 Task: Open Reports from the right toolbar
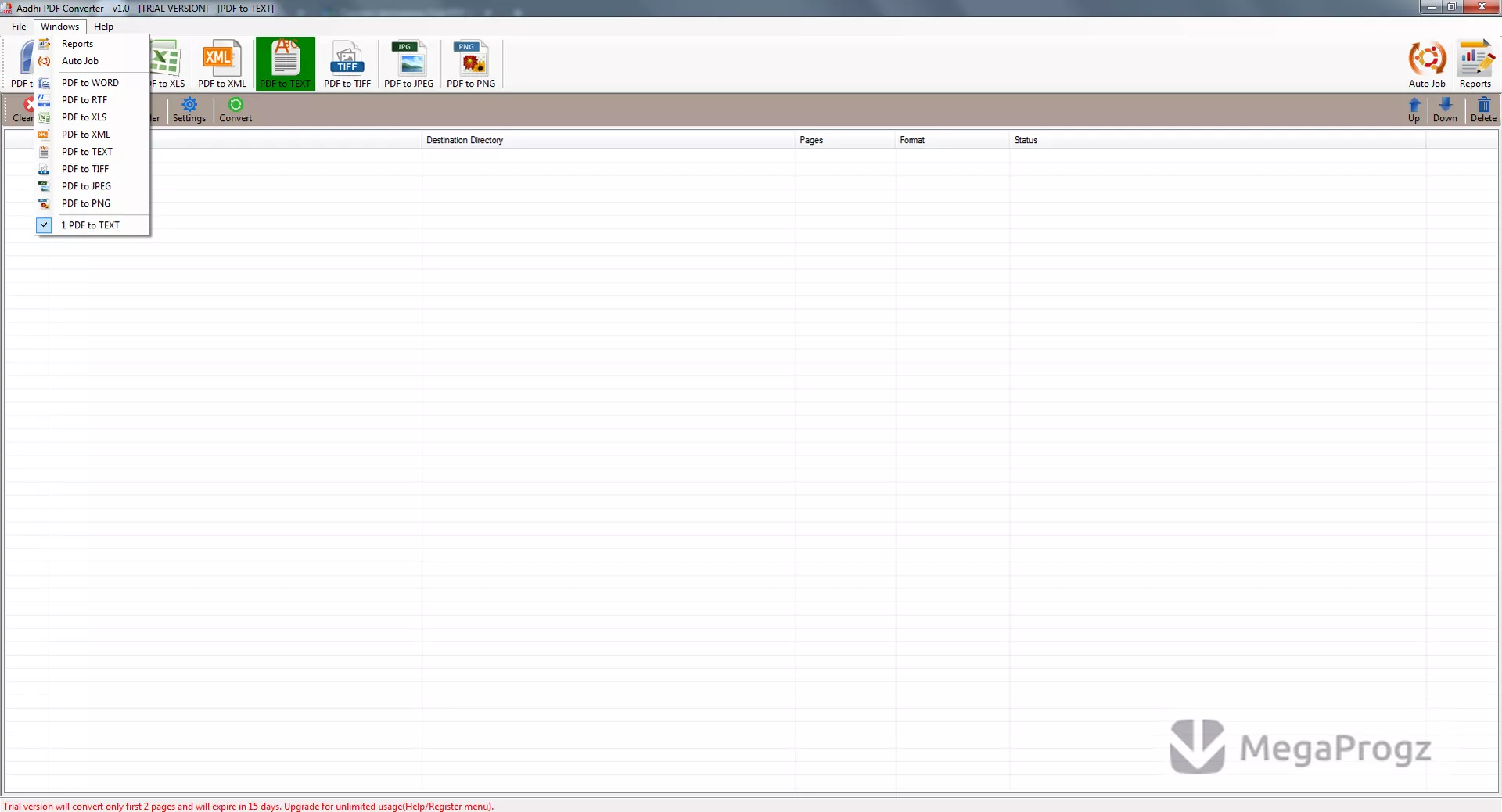pyautogui.click(x=1475, y=64)
